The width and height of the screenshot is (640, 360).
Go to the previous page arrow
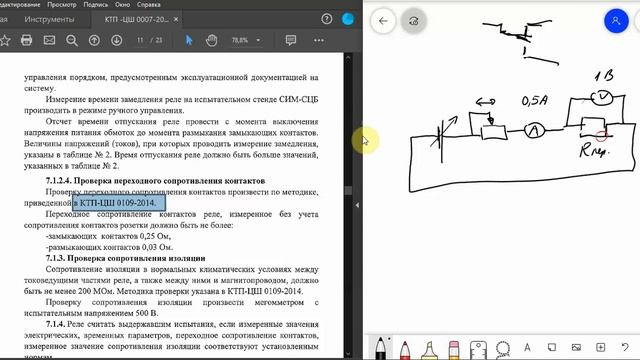[x=94, y=40]
